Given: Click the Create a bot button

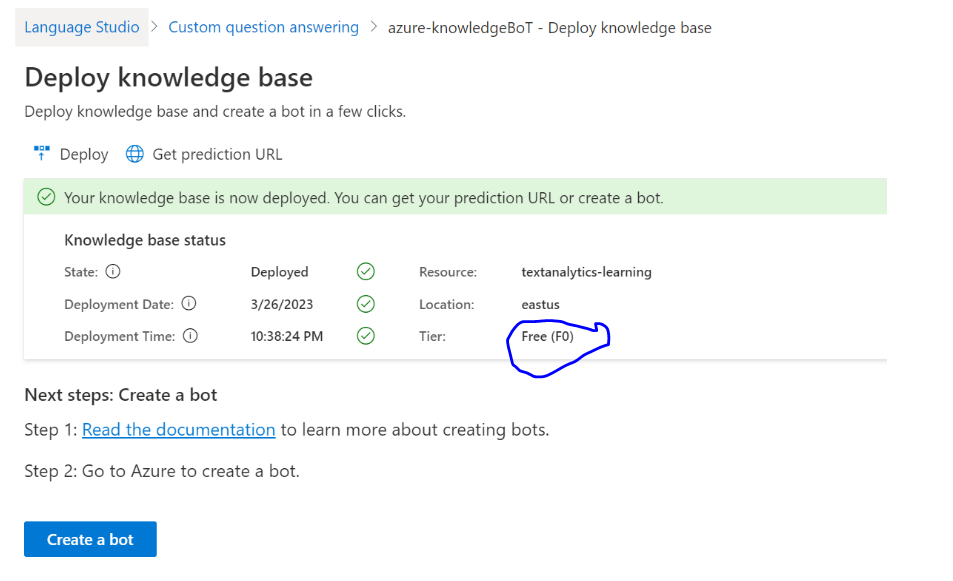Looking at the screenshot, I should [x=91, y=539].
